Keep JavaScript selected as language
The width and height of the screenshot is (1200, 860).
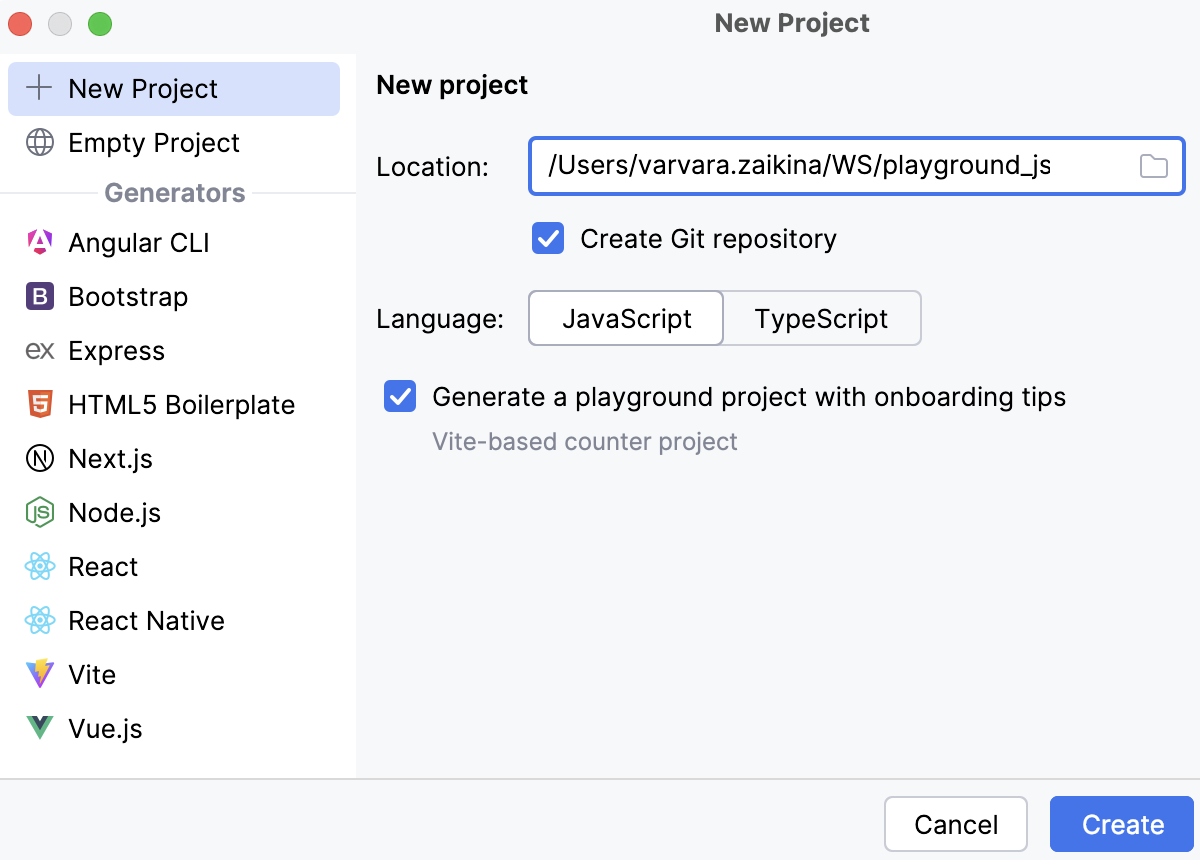[x=625, y=318]
